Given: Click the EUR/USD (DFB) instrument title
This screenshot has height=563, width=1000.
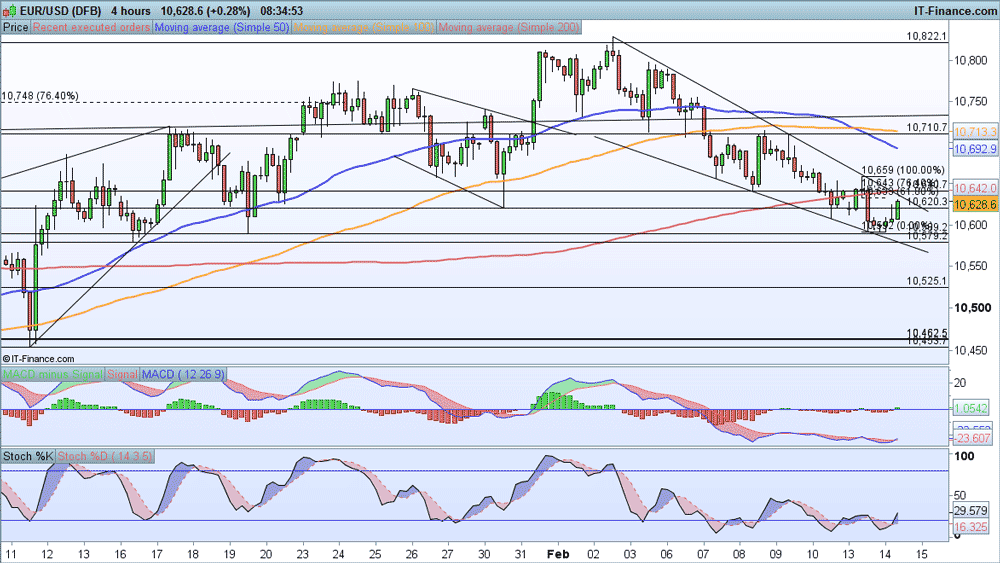Looking at the screenshot, I should 60,11.
